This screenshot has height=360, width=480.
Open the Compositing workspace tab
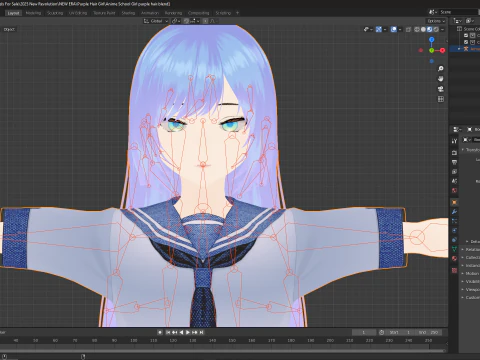pyautogui.click(x=199, y=13)
